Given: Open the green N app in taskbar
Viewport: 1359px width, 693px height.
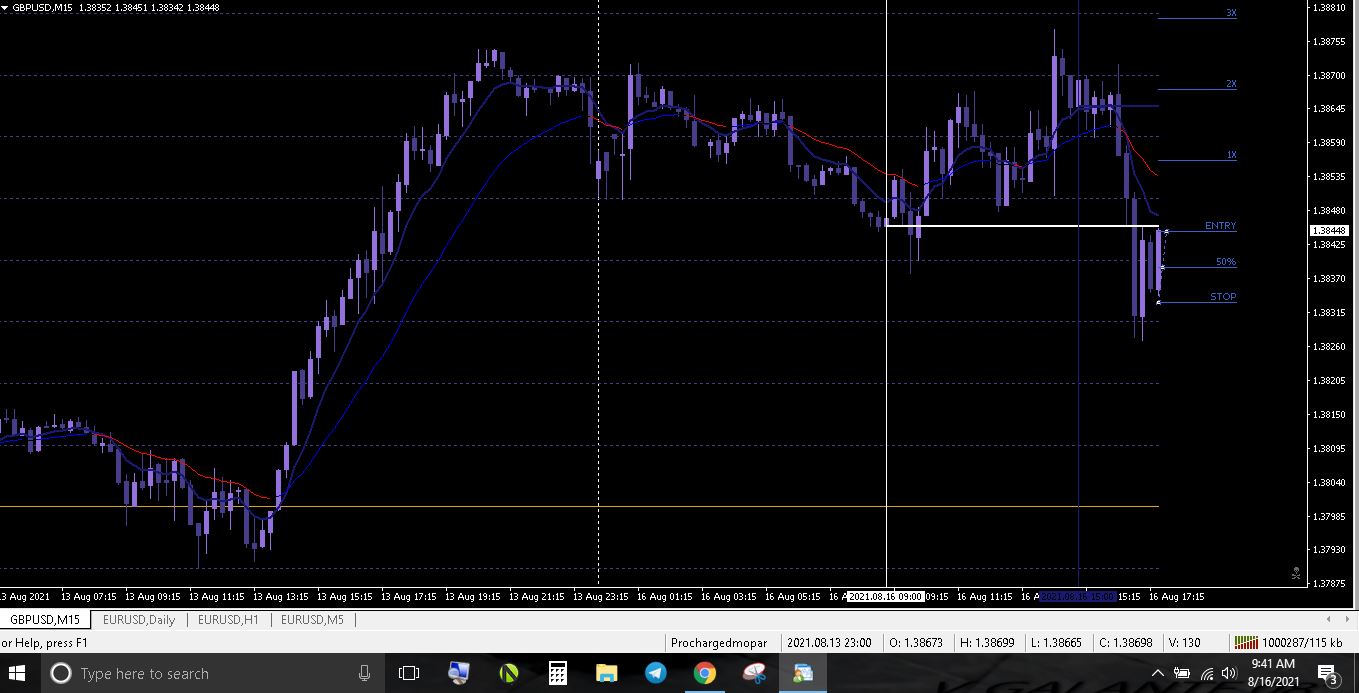Looking at the screenshot, I should [x=508, y=673].
